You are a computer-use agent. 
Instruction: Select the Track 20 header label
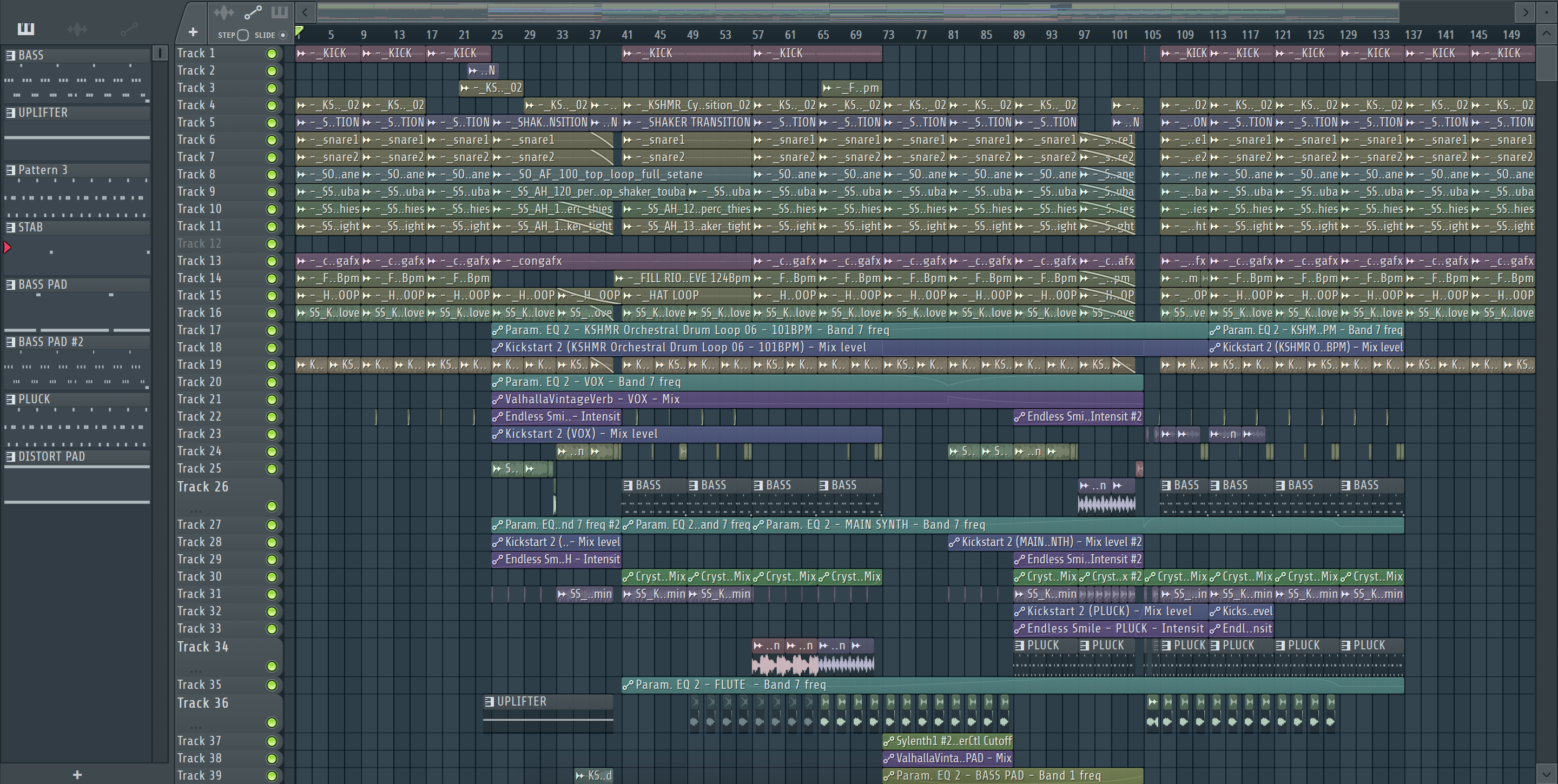pos(199,382)
